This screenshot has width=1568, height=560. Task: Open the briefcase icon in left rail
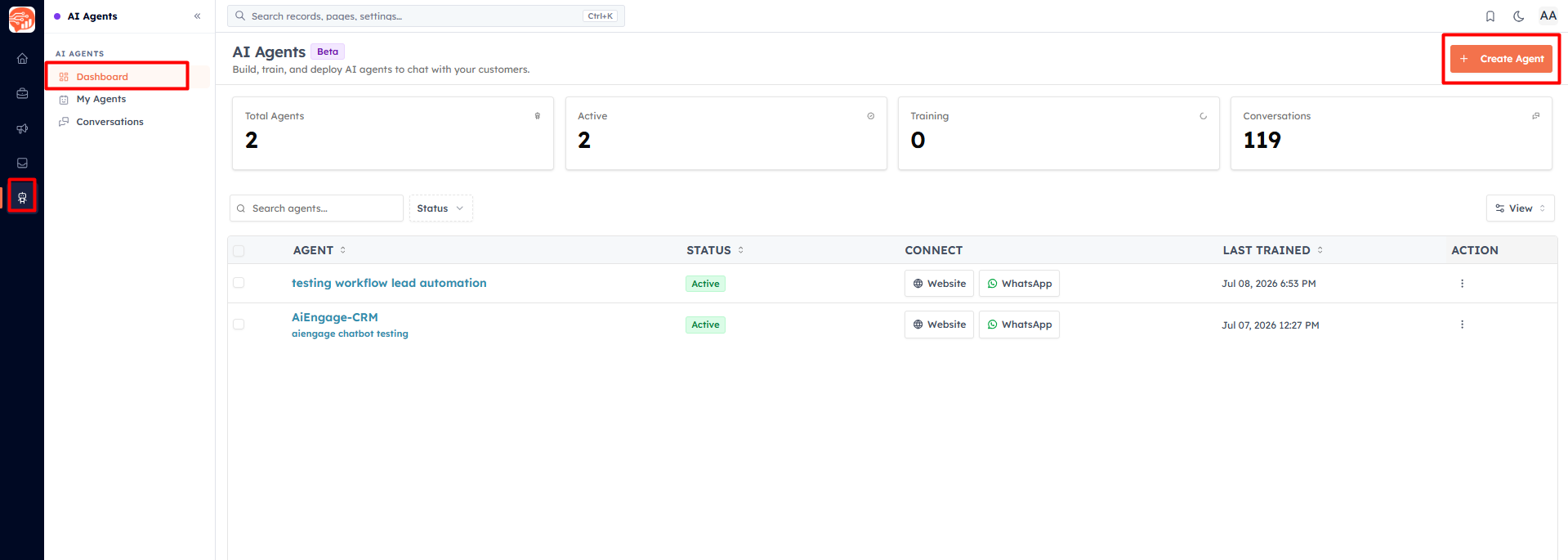coord(22,94)
